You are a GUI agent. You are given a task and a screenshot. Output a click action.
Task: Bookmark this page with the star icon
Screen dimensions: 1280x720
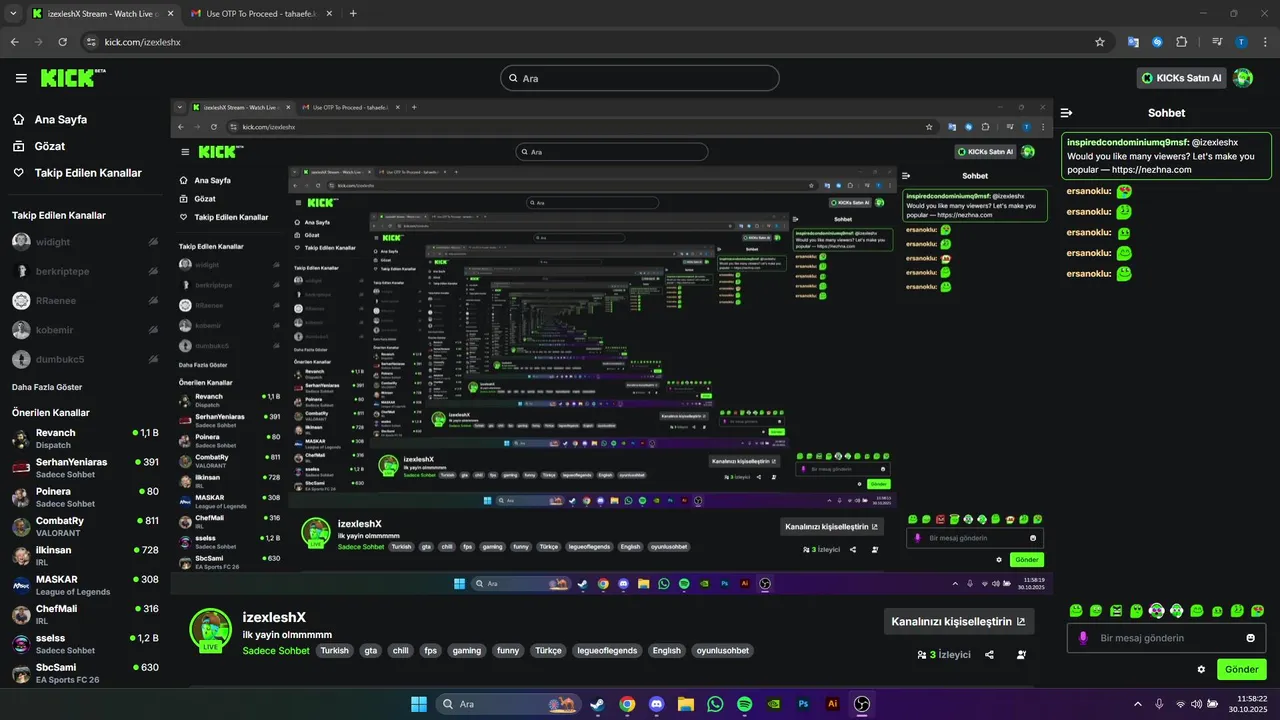[x=1100, y=42]
